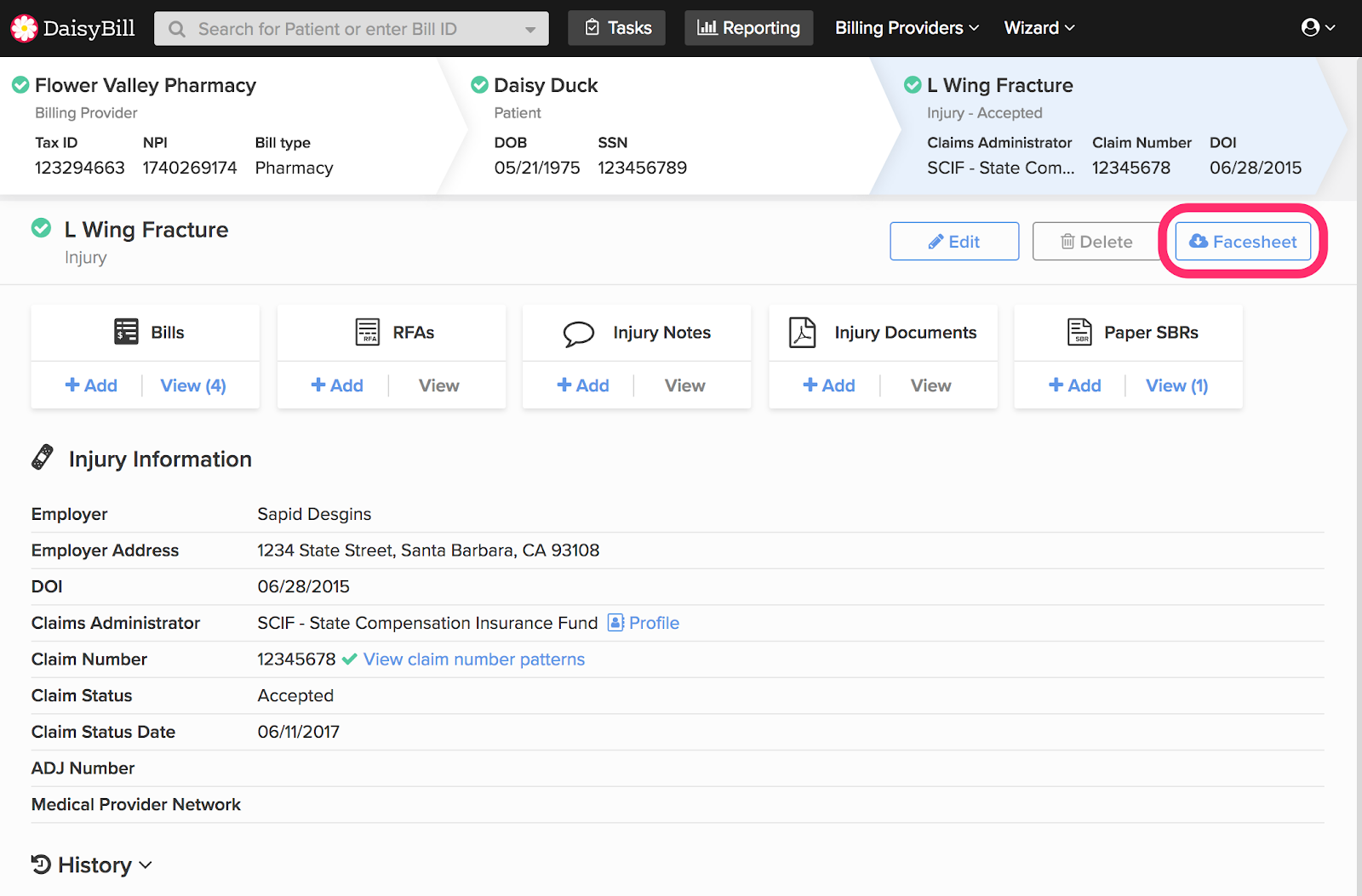This screenshot has width=1362, height=896.
Task: Open the user account avatar menu
Action: 1318,28
